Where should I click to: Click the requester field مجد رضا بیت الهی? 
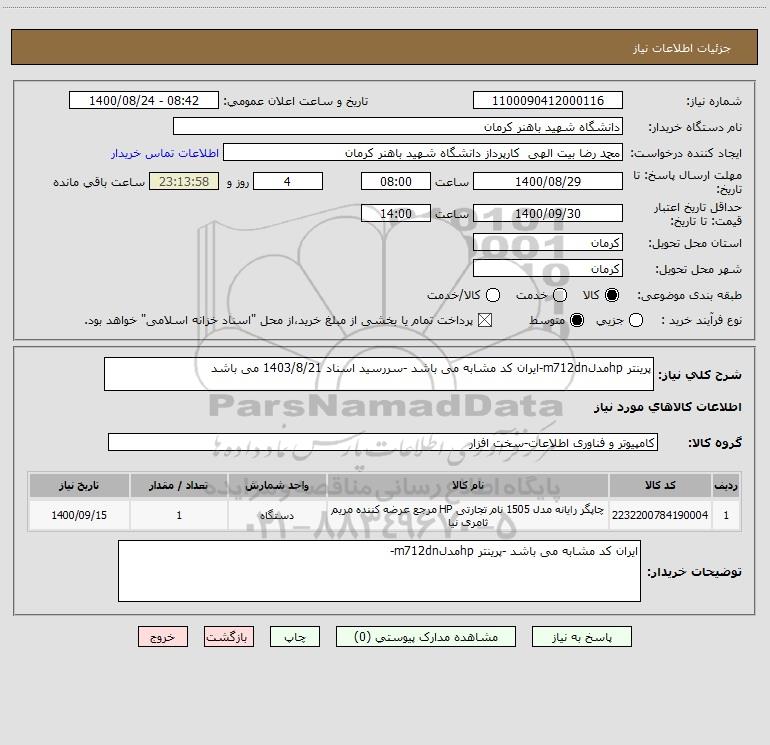(423, 153)
